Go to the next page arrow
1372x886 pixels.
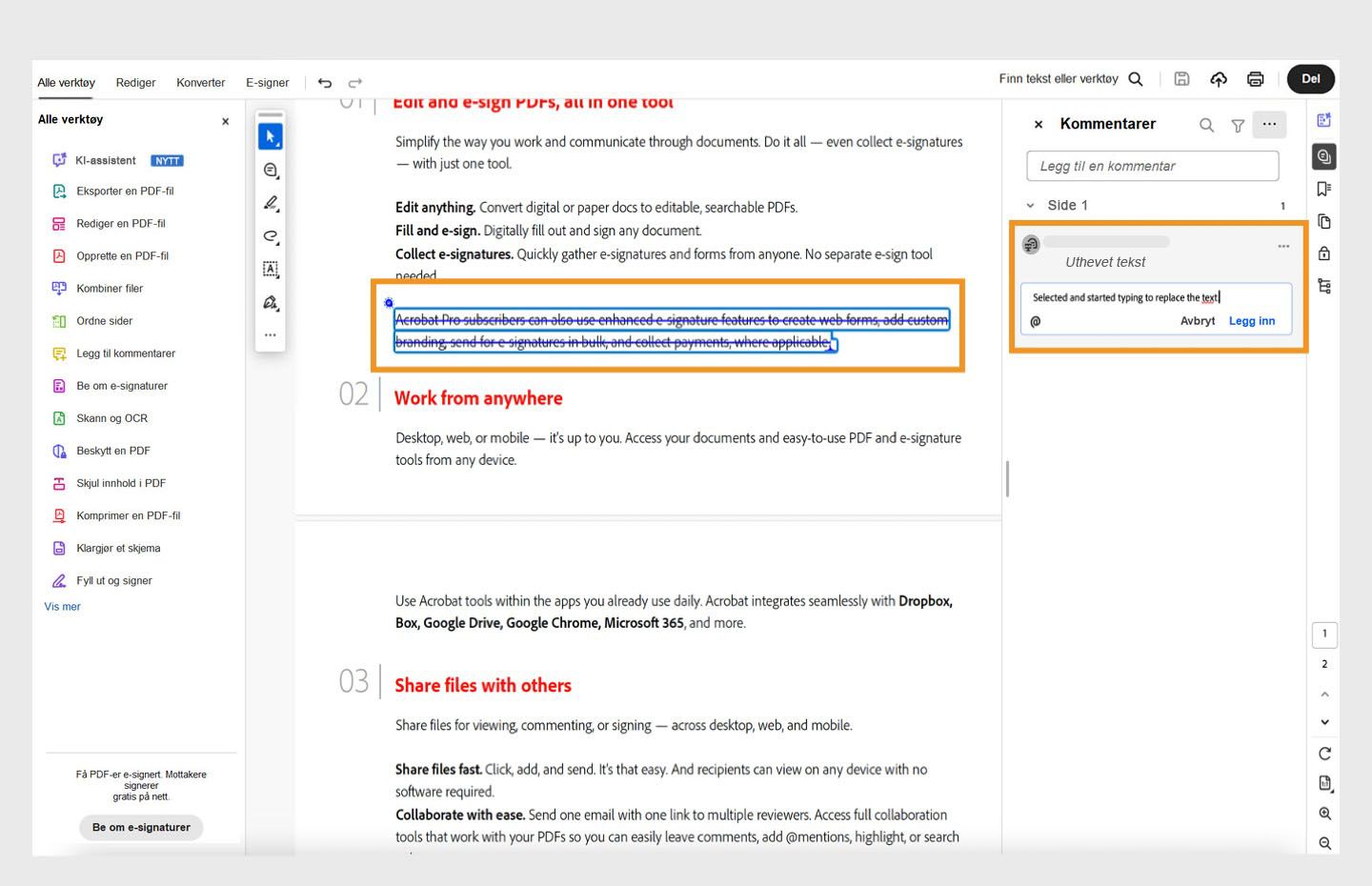[x=1324, y=722]
